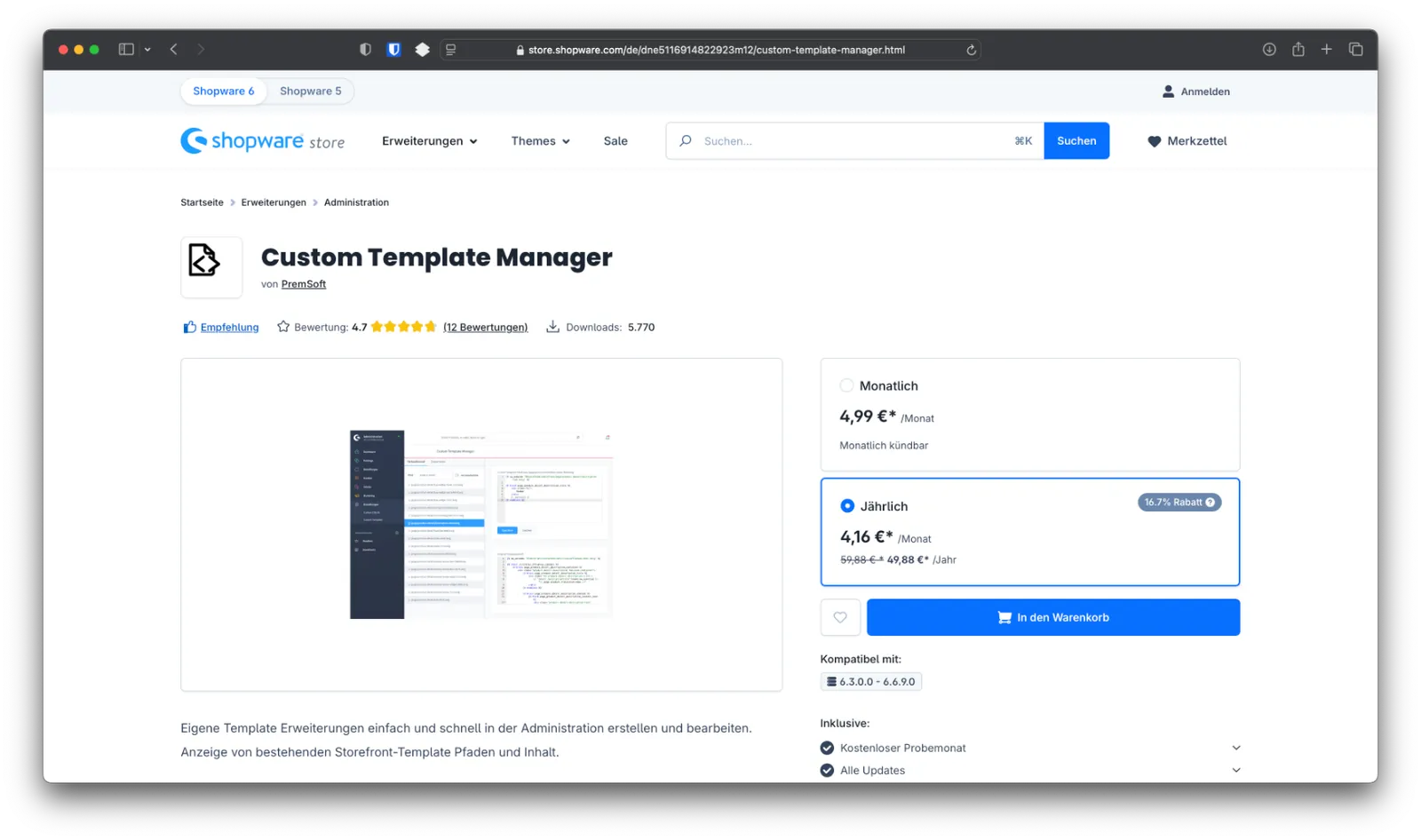1421x840 pixels.
Task: Click the Empfehlung thumbs-up icon
Action: pyautogui.click(x=188, y=326)
